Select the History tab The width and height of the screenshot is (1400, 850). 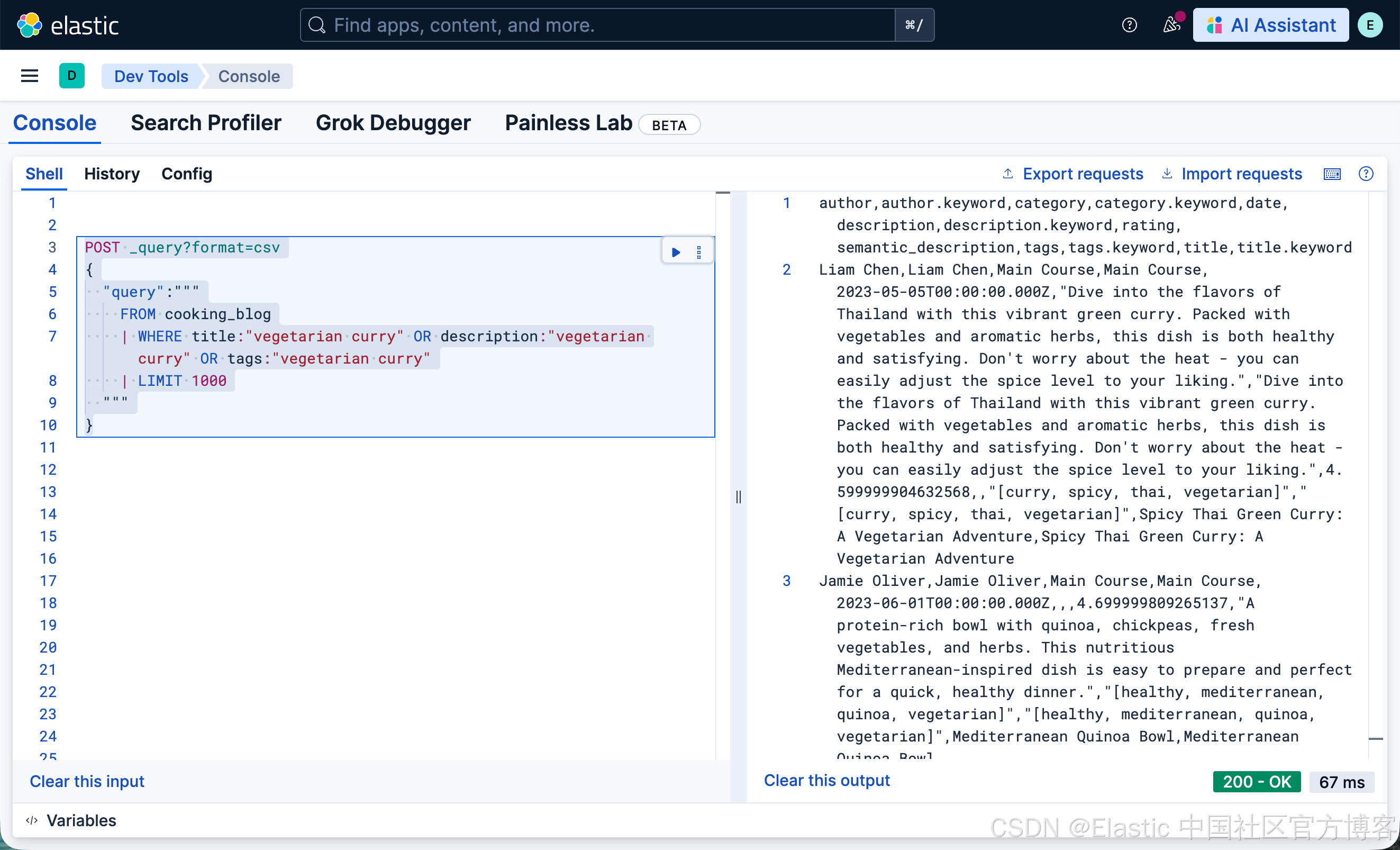pyautogui.click(x=112, y=174)
